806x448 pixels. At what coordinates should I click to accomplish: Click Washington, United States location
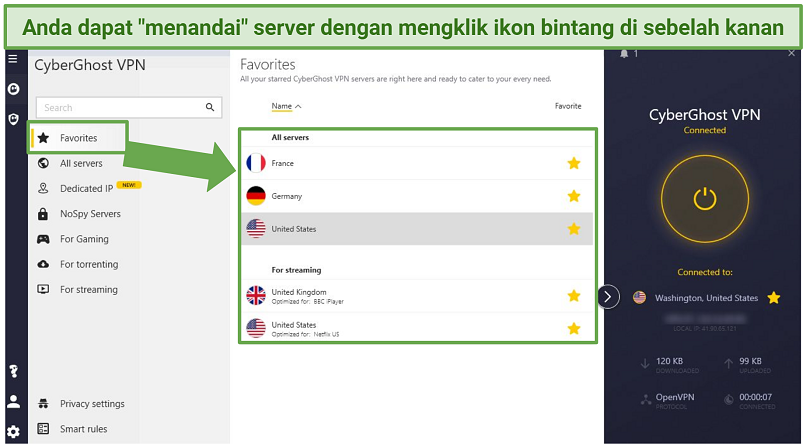pyautogui.click(x=706, y=298)
